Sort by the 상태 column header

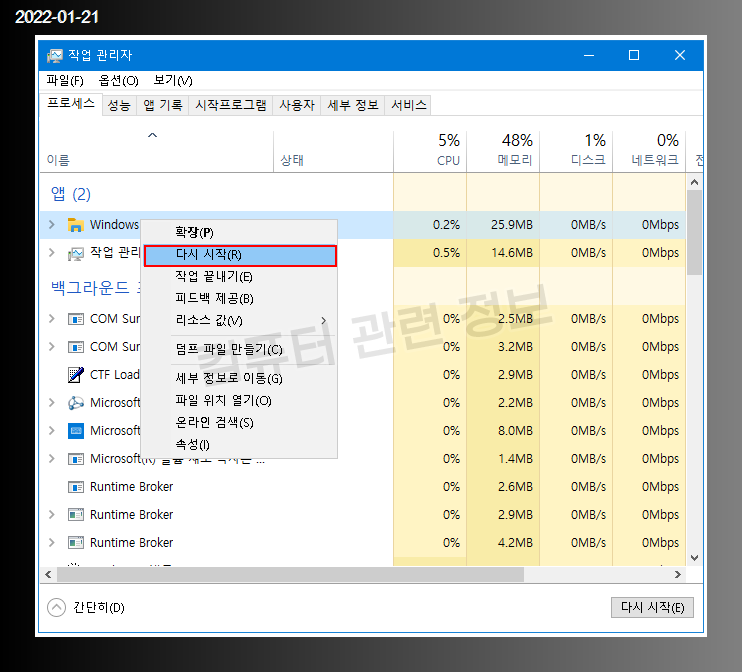click(x=333, y=151)
